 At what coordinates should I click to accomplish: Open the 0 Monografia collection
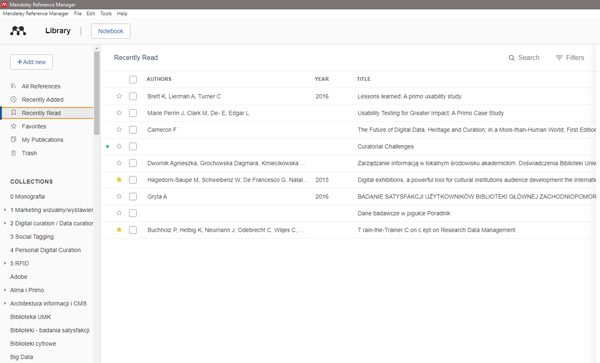pyautogui.click(x=28, y=196)
